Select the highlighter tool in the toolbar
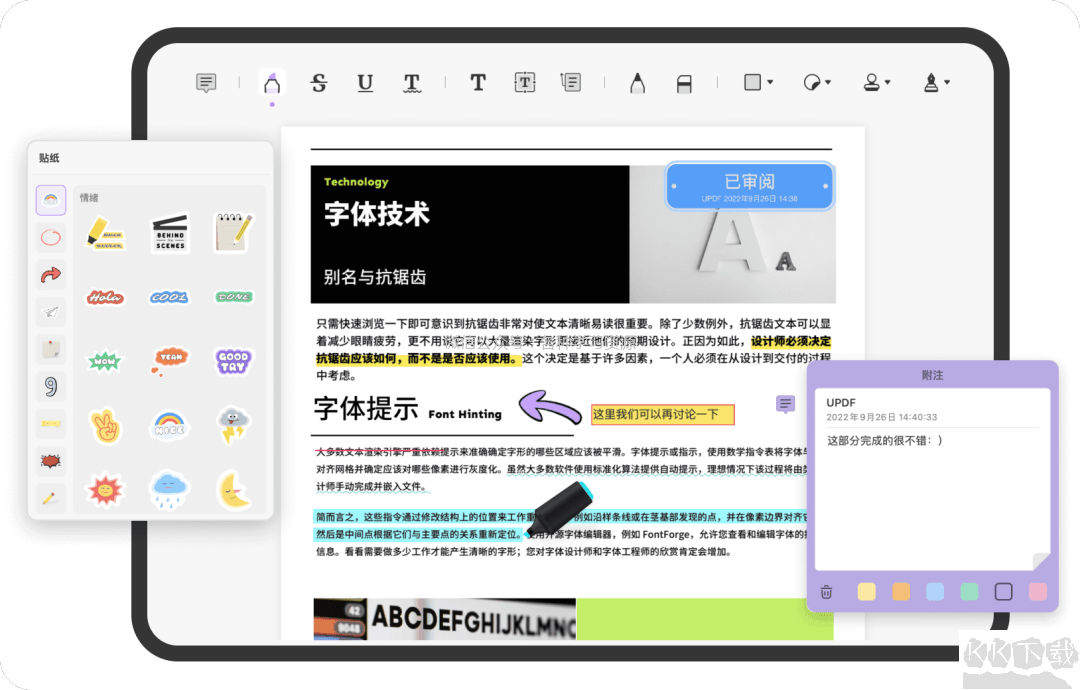1080x690 pixels. click(272, 83)
